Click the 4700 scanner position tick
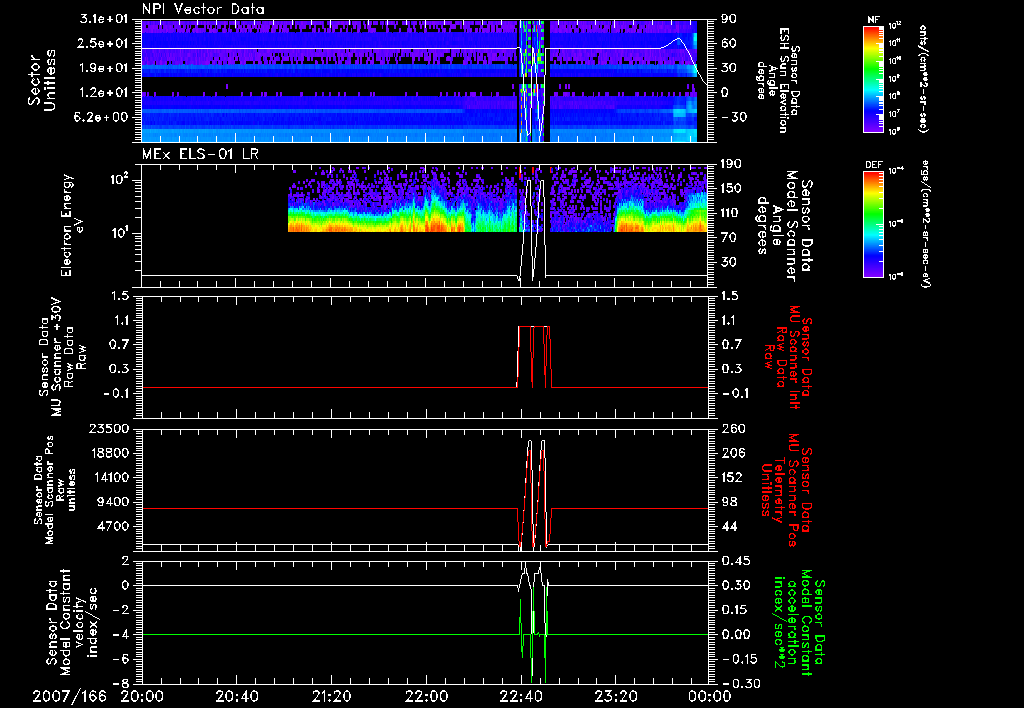This screenshot has width=1024, height=708. coord(115,526)
